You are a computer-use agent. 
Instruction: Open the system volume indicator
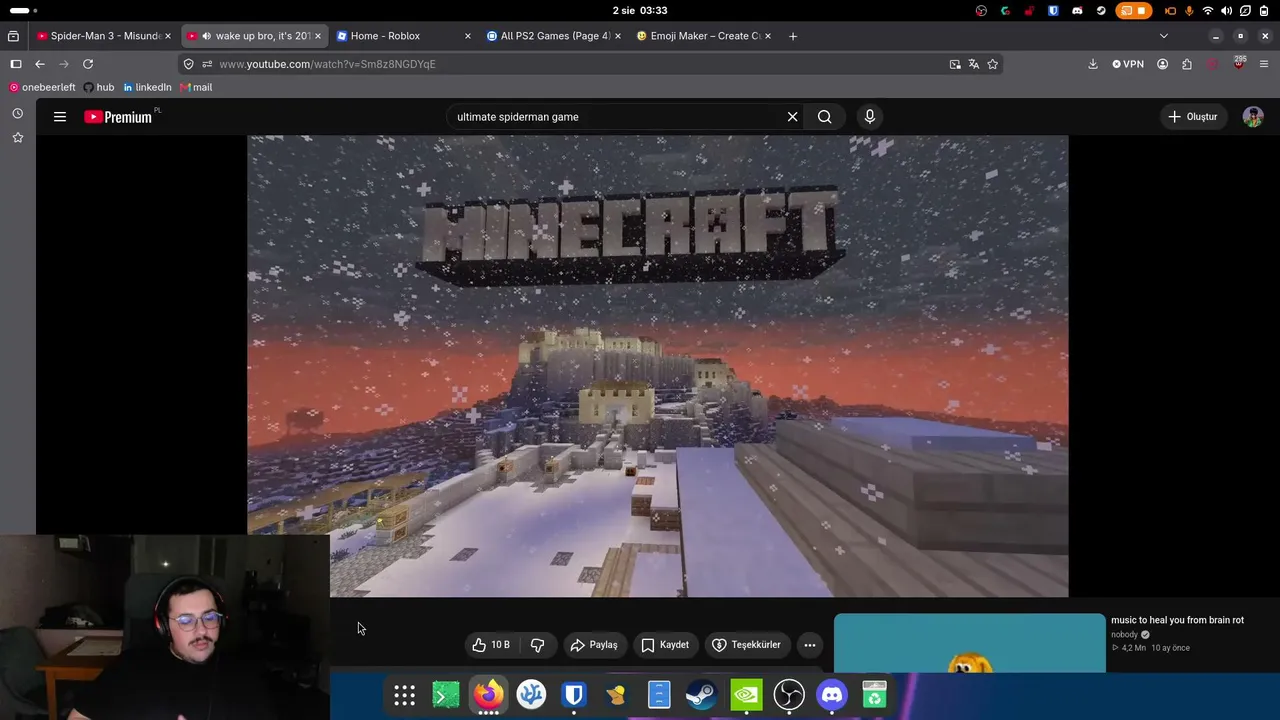[1226, 10]
